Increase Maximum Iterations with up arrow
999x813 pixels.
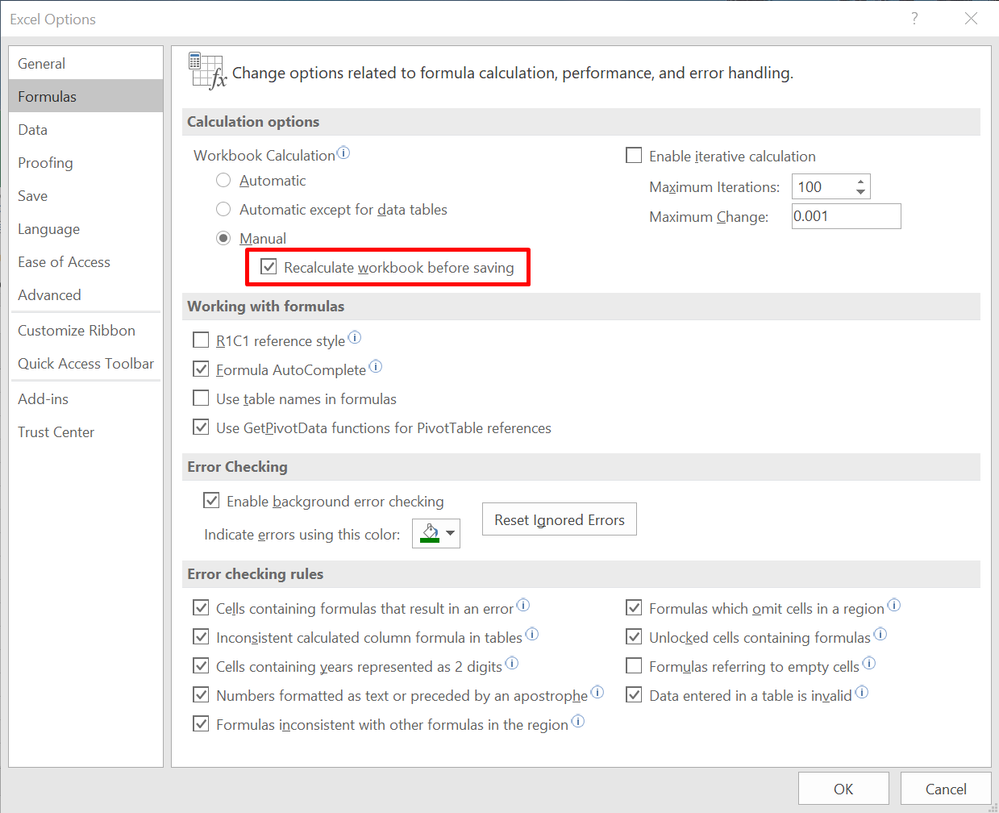(861, 181)
